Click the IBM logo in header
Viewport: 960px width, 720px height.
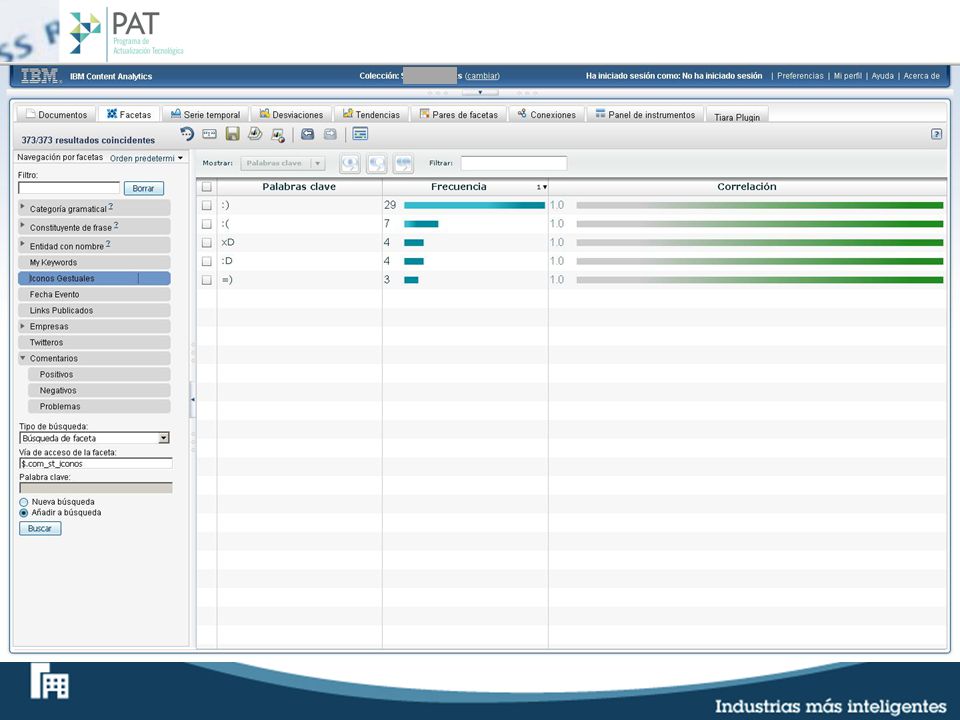tap(41, 76)
